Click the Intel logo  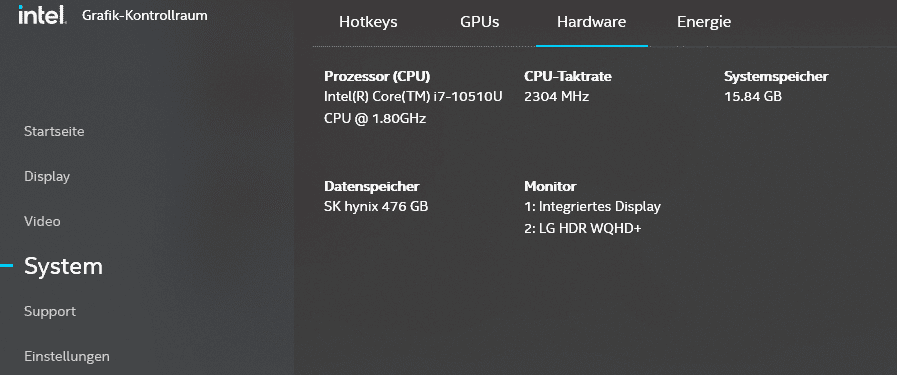coord(42,15)
